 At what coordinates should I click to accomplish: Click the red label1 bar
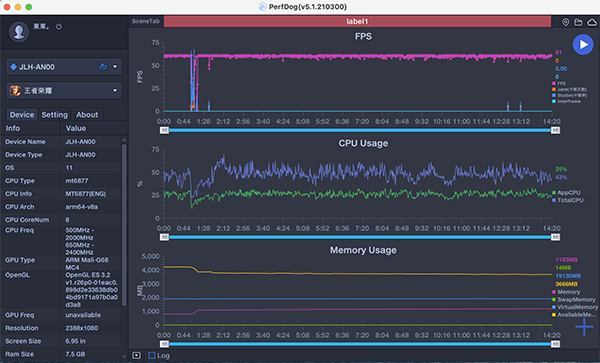click(357, 21)
